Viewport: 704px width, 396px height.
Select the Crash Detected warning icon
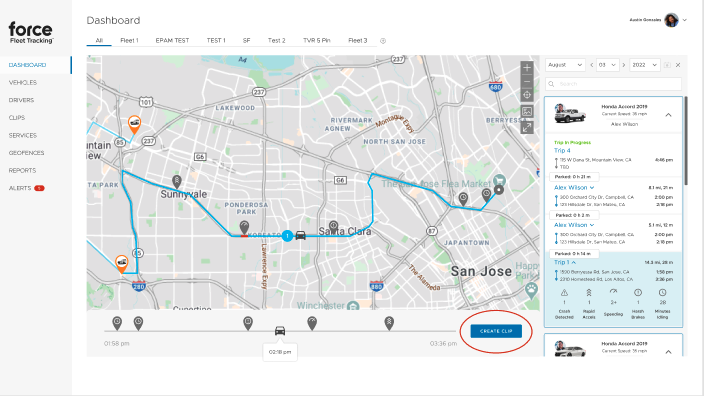click(x=564, y=293)
